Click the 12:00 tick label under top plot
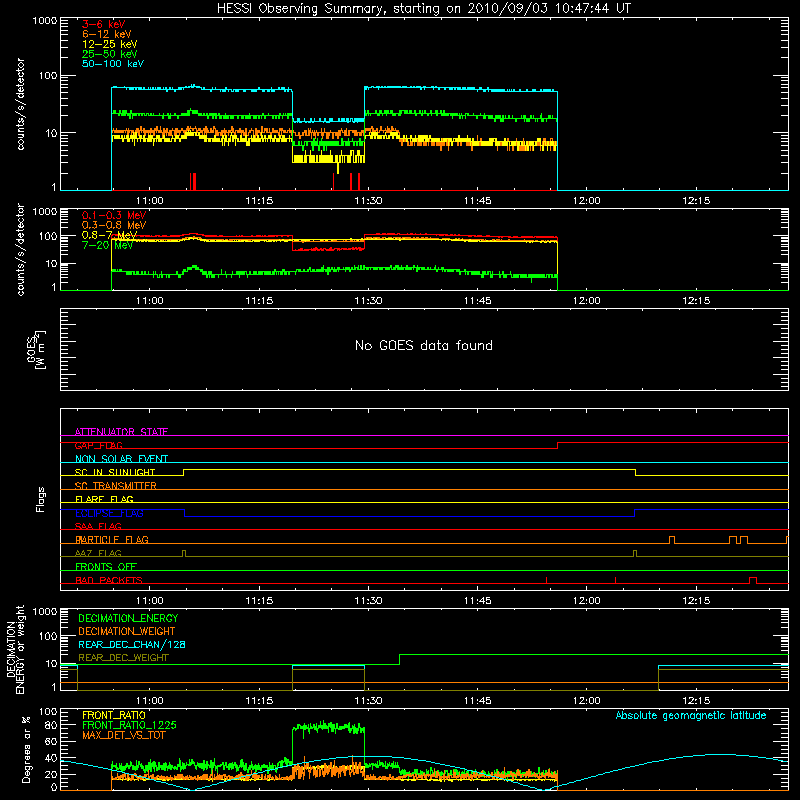The width and height of the screenshot is (800, 800). click(x=587, y=201)
